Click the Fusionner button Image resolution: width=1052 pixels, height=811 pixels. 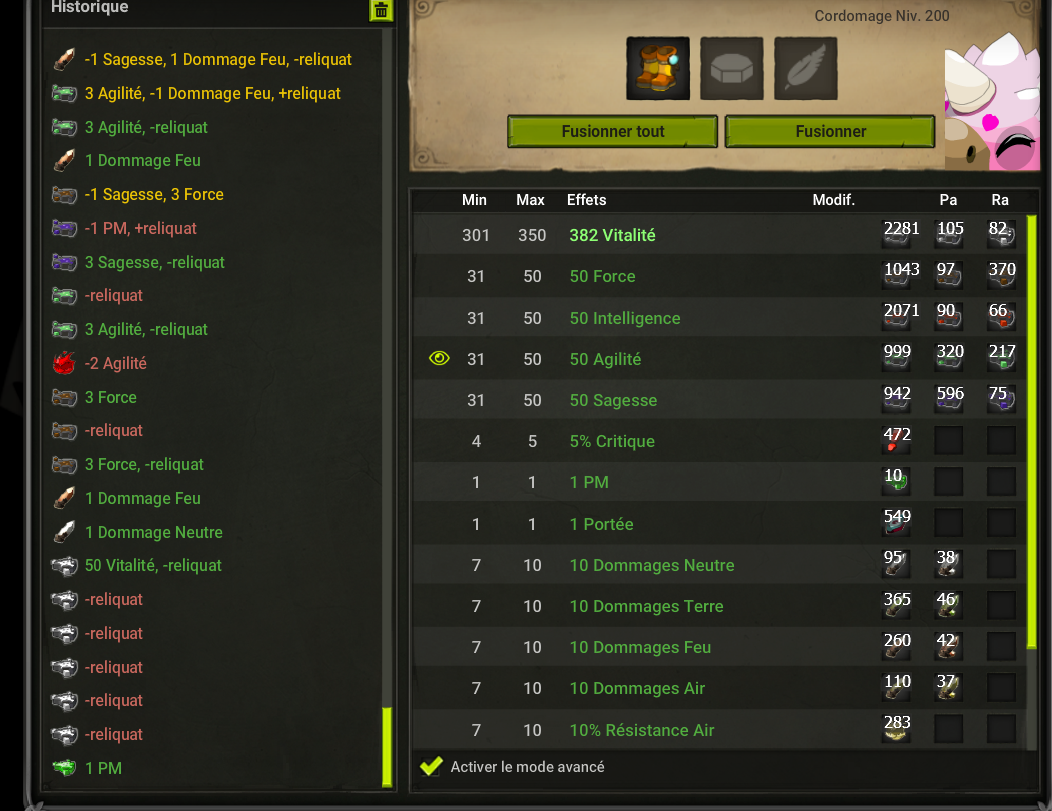tap(830, 131)
